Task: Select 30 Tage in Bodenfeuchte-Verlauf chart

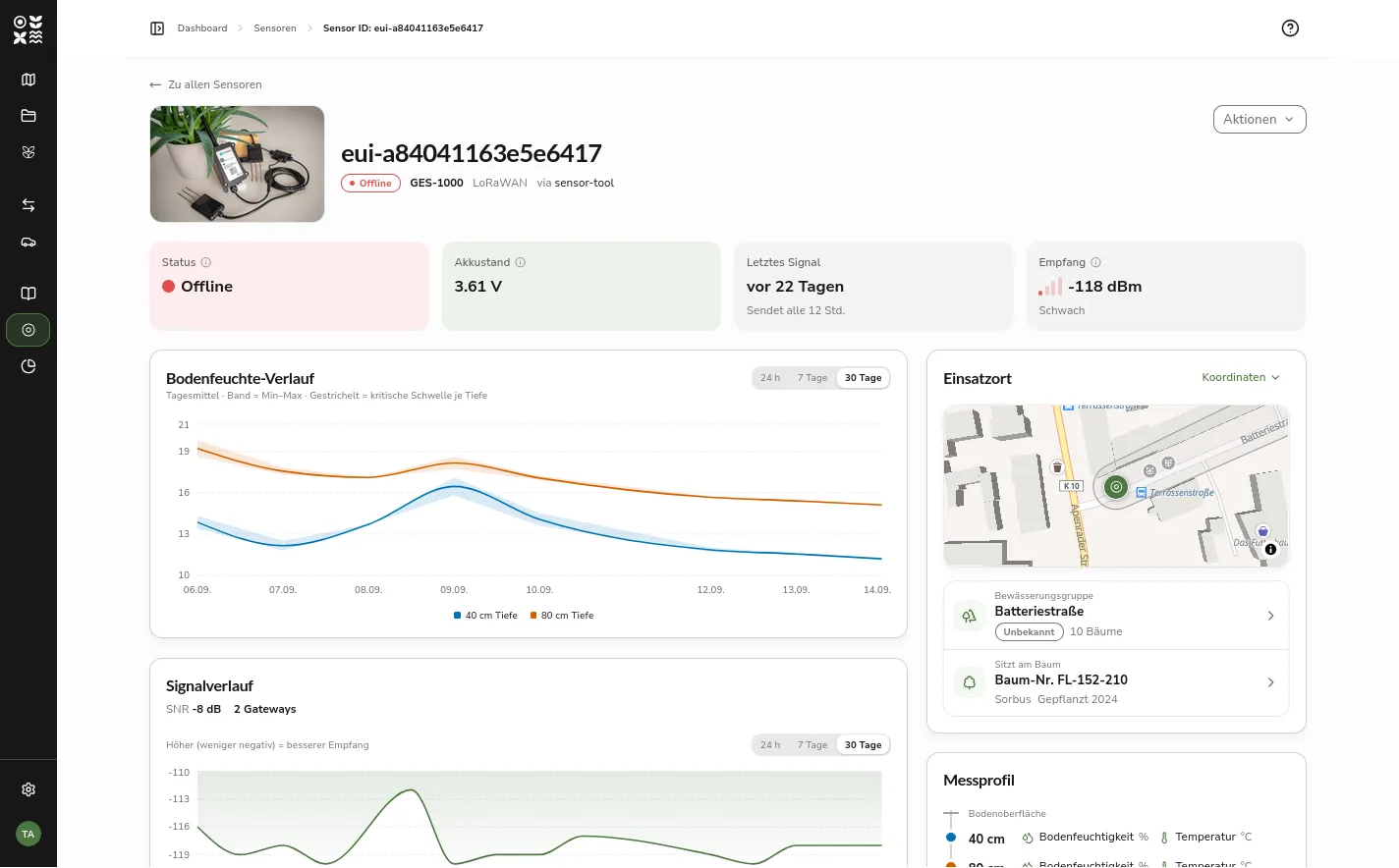Action: 864,378
